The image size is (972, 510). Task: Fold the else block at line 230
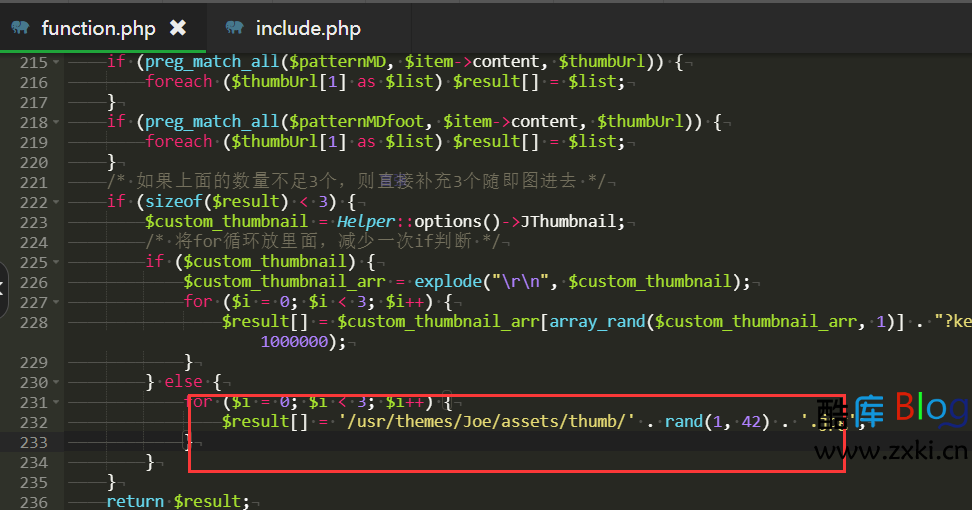(x=57, y=382)
